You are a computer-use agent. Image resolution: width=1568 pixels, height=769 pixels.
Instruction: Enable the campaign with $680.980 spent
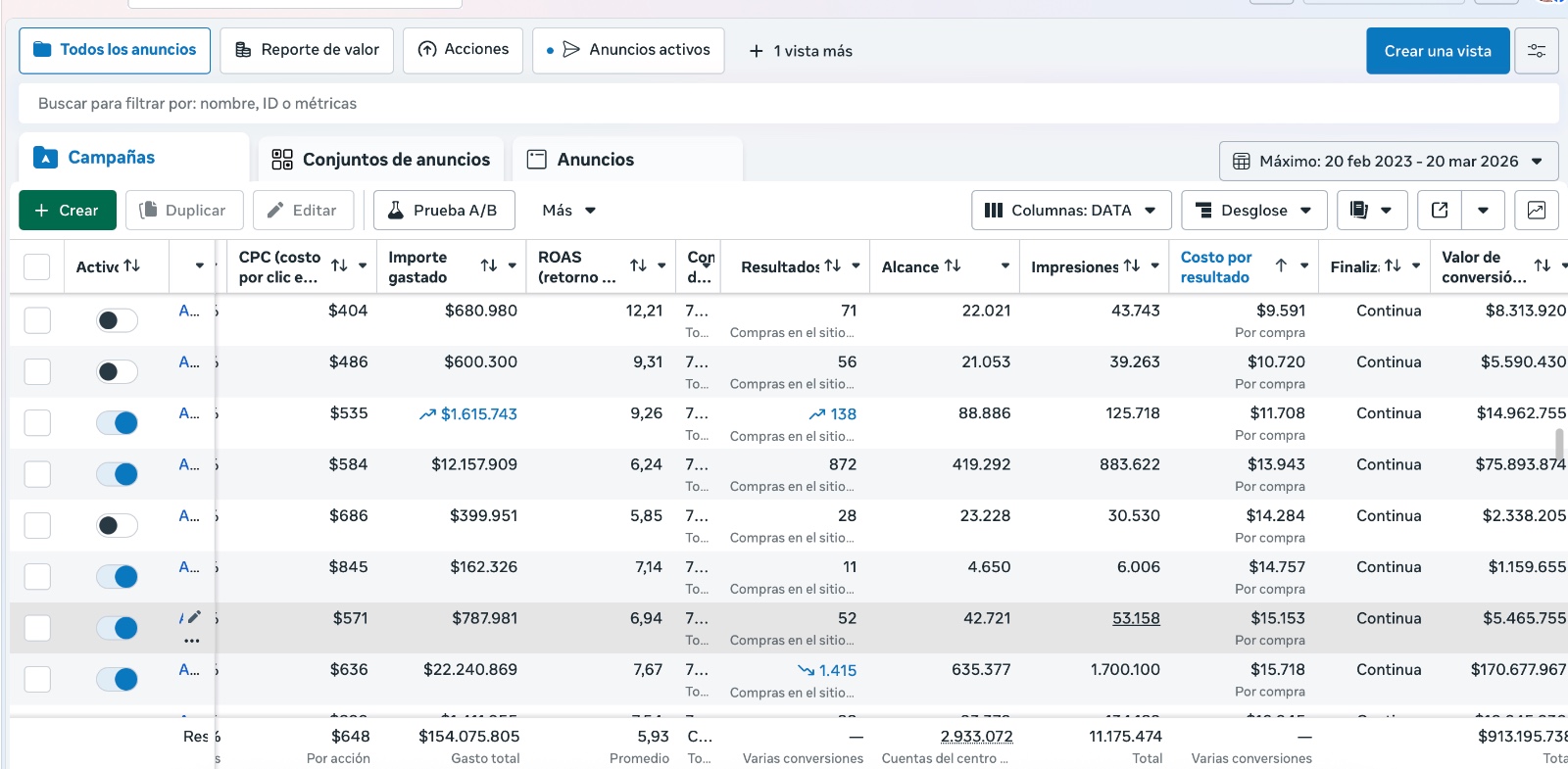(x=118, y=320)
